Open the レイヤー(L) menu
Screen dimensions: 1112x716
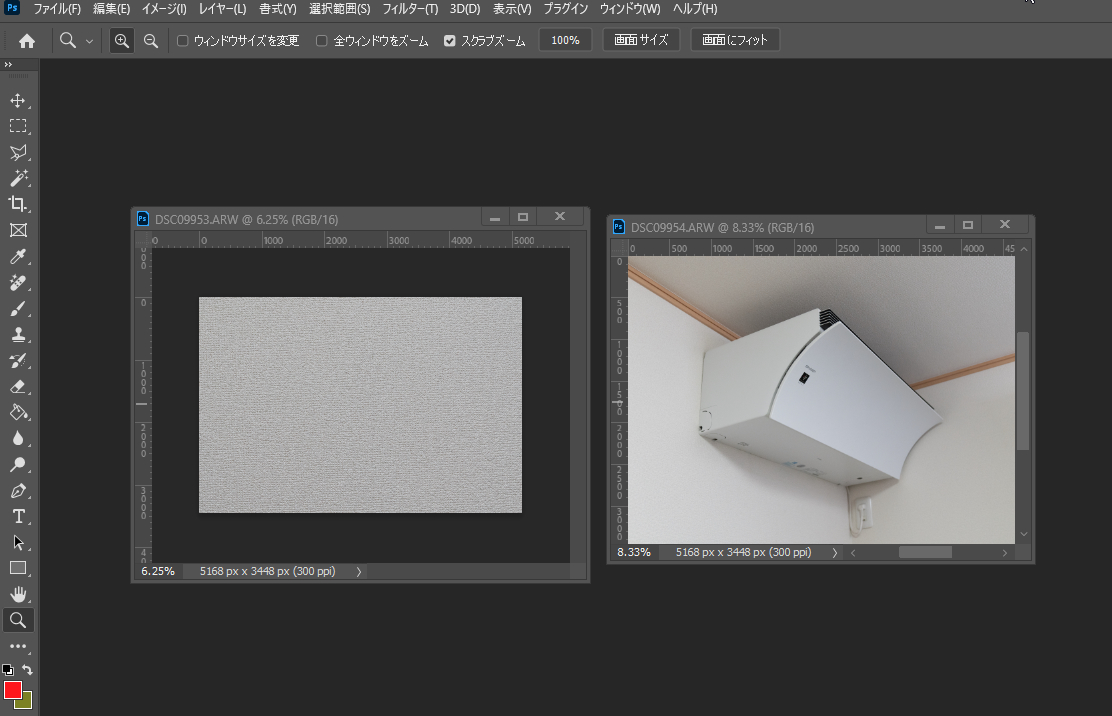point(221,9)
